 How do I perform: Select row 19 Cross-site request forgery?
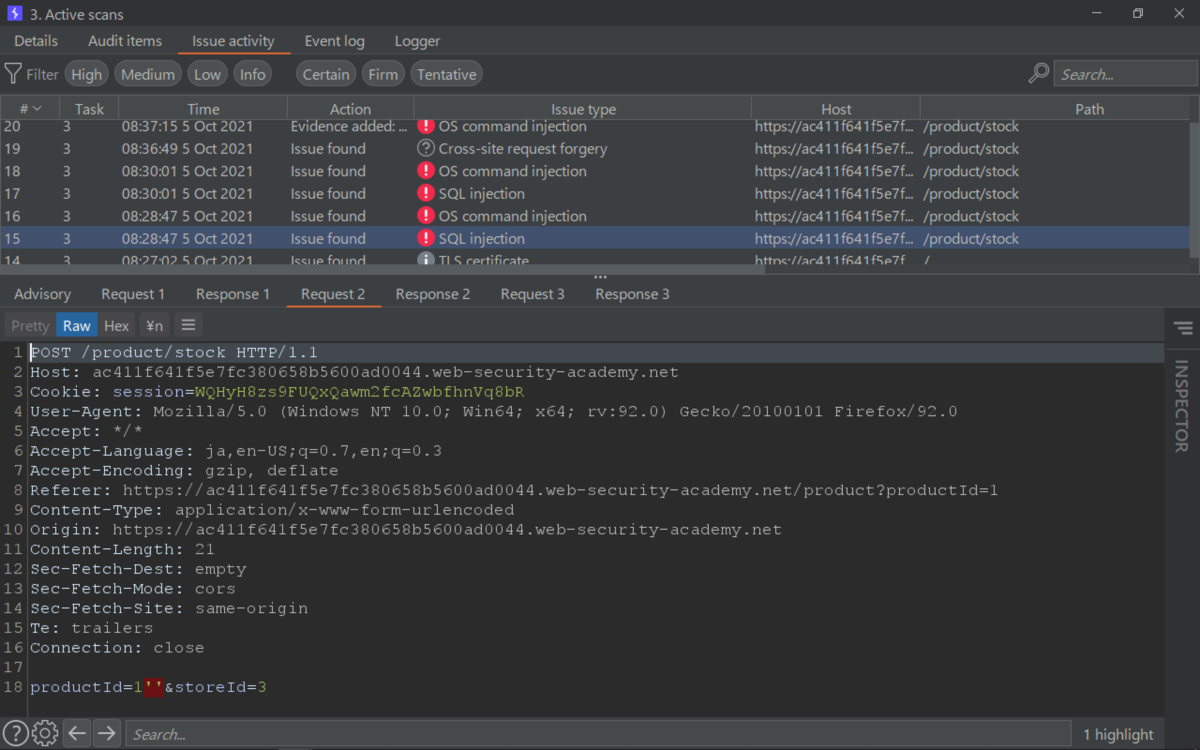(595, 148)
